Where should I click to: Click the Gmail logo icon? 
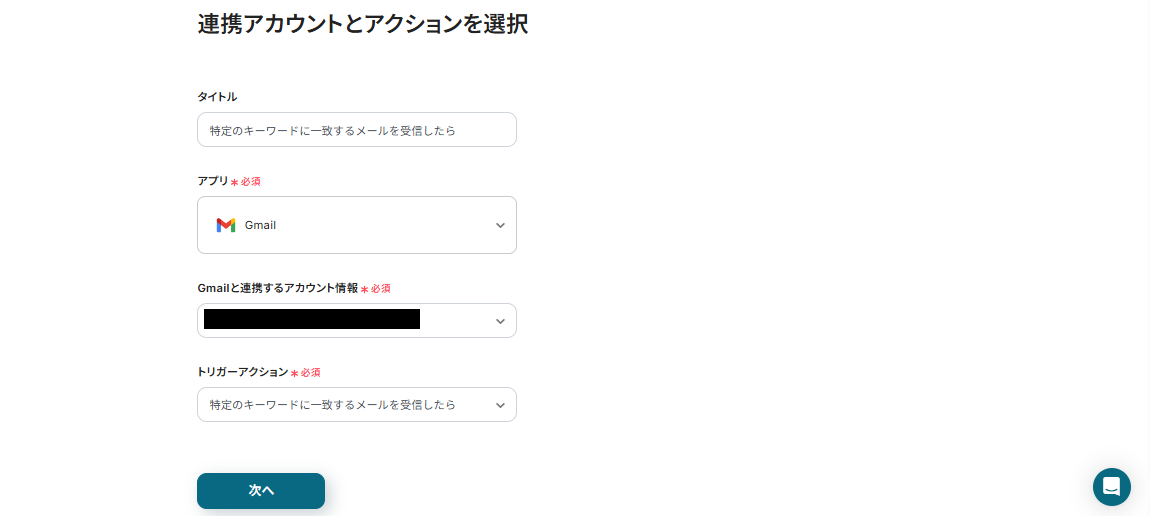click(x=225, y=225)
